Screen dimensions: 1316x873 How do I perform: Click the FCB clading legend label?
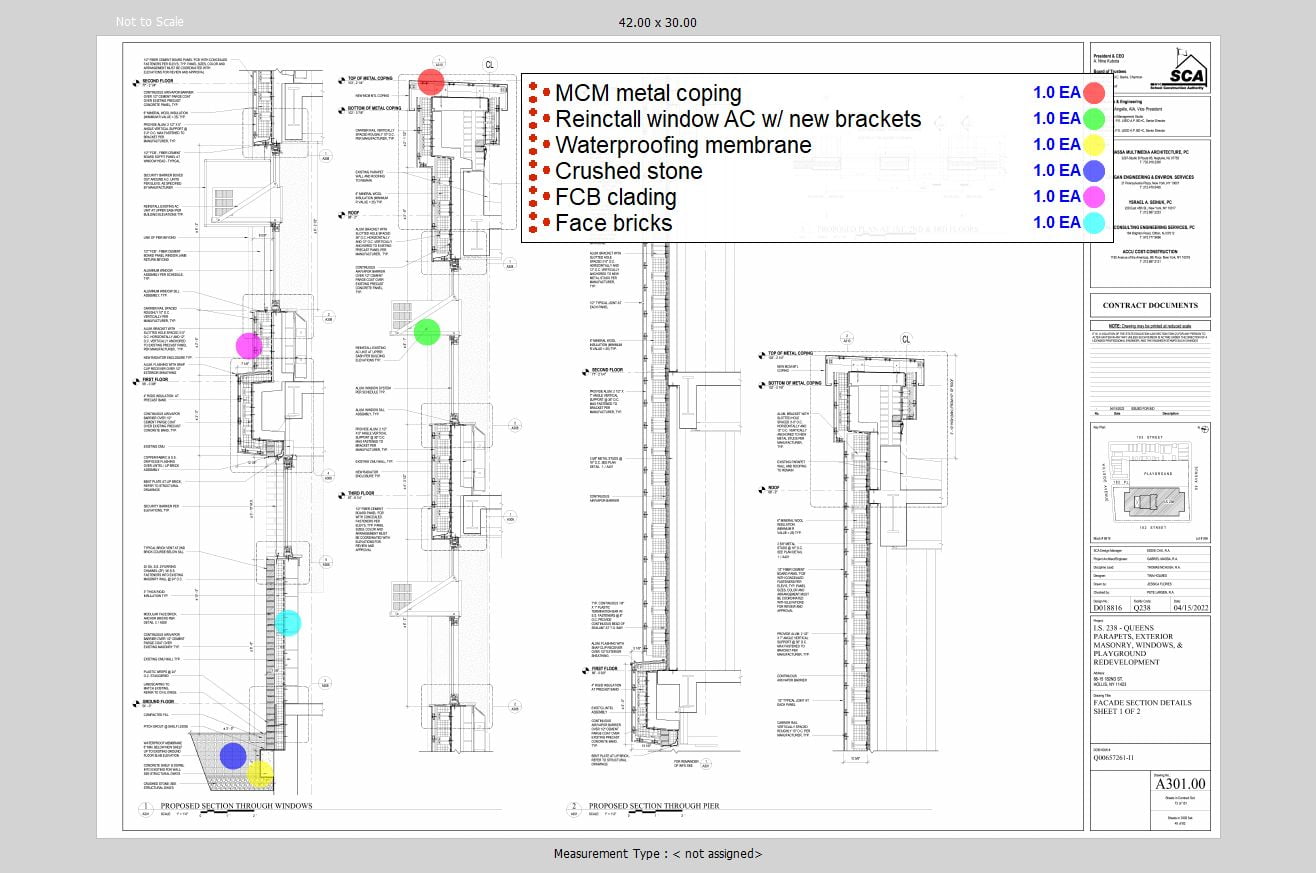(615, 197)
